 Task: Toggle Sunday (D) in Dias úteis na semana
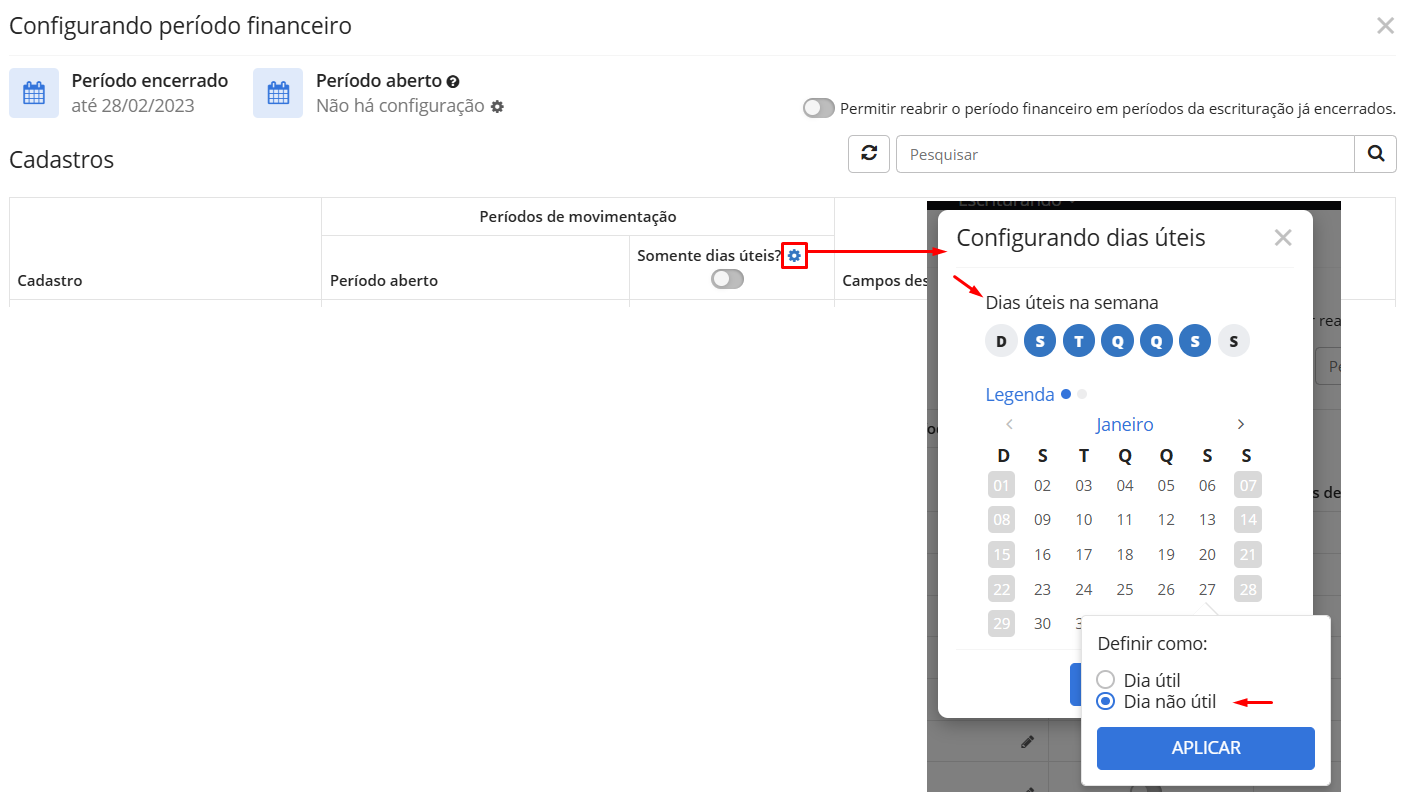point(1001,341)
